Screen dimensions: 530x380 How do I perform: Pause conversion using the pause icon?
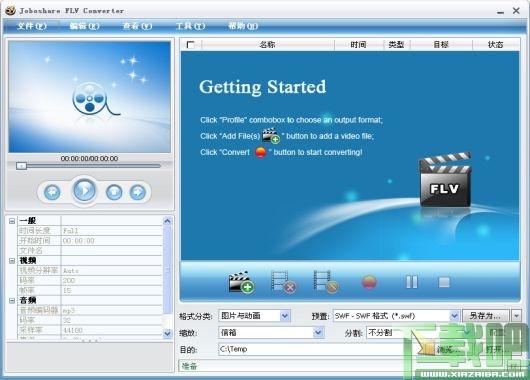(x=412, y=282)
